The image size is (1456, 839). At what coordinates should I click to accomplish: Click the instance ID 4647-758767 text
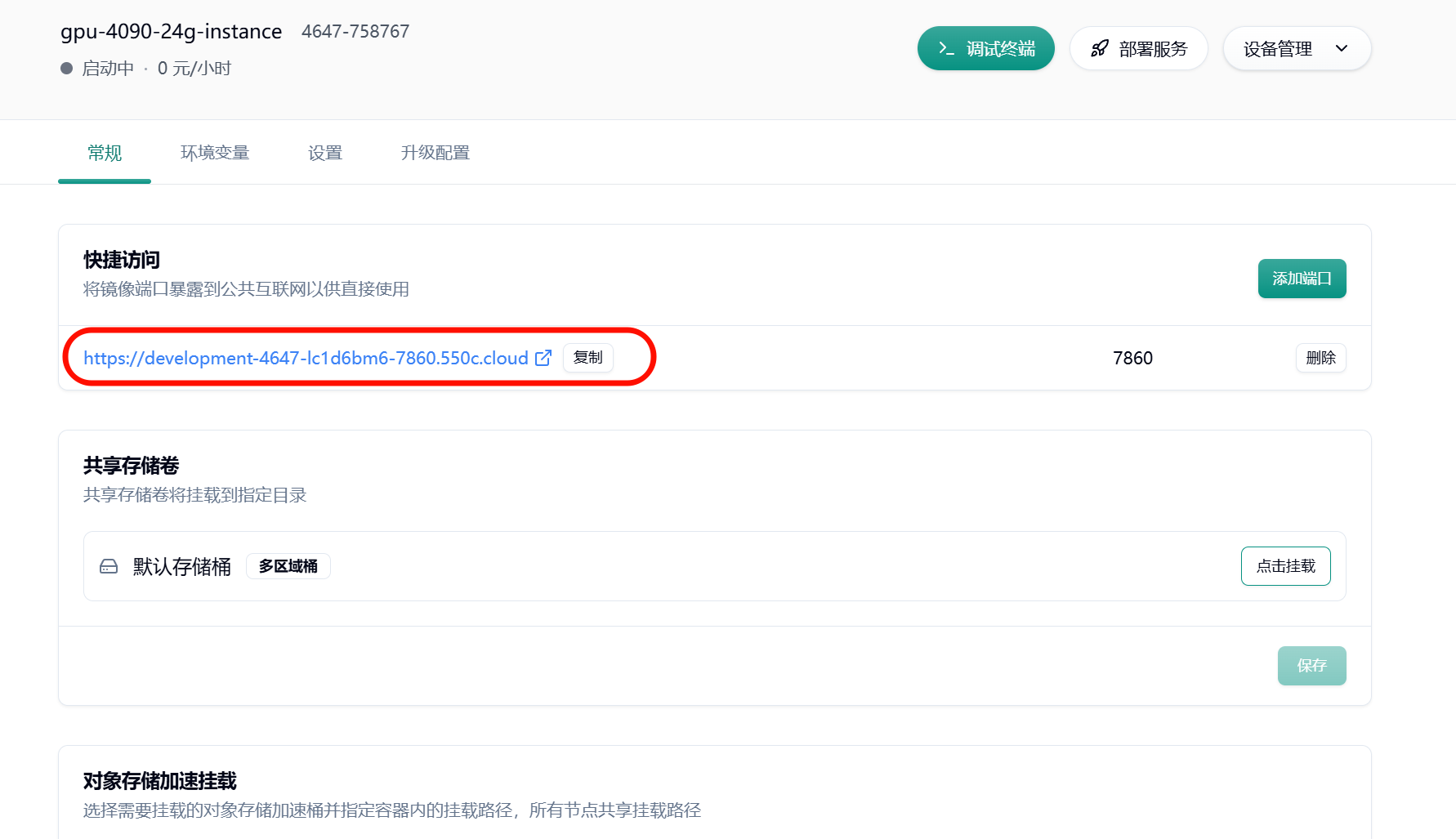pos(355,32)
